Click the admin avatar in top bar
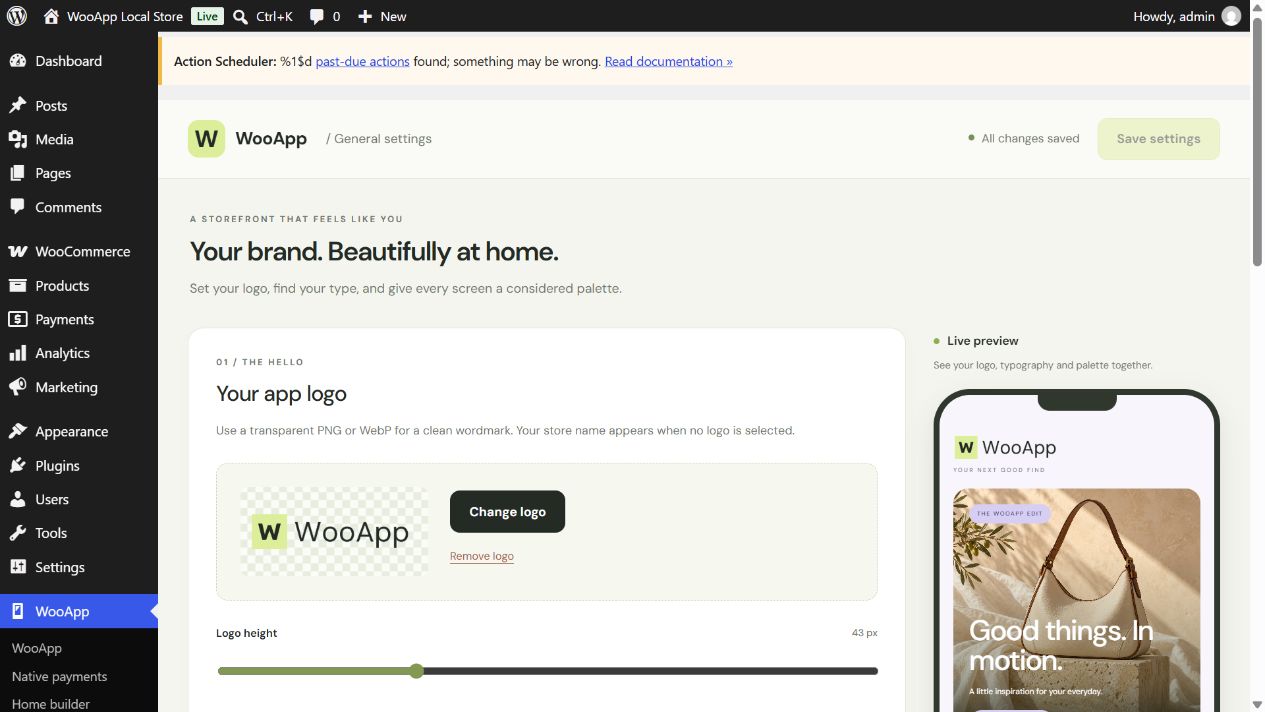The image size is (1265, 712). pyautogui.click(x=1231, y=16)
